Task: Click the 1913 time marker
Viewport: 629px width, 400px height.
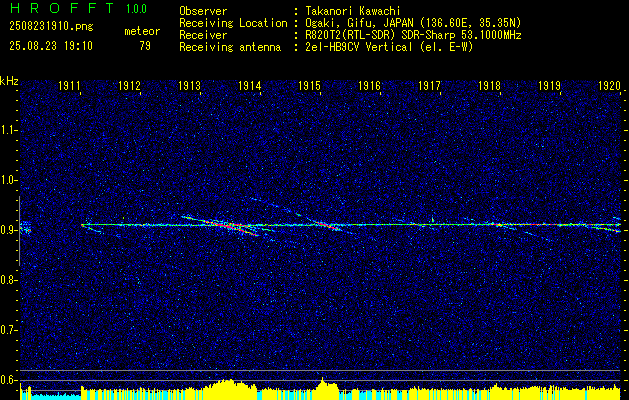Action: (190, 85)
